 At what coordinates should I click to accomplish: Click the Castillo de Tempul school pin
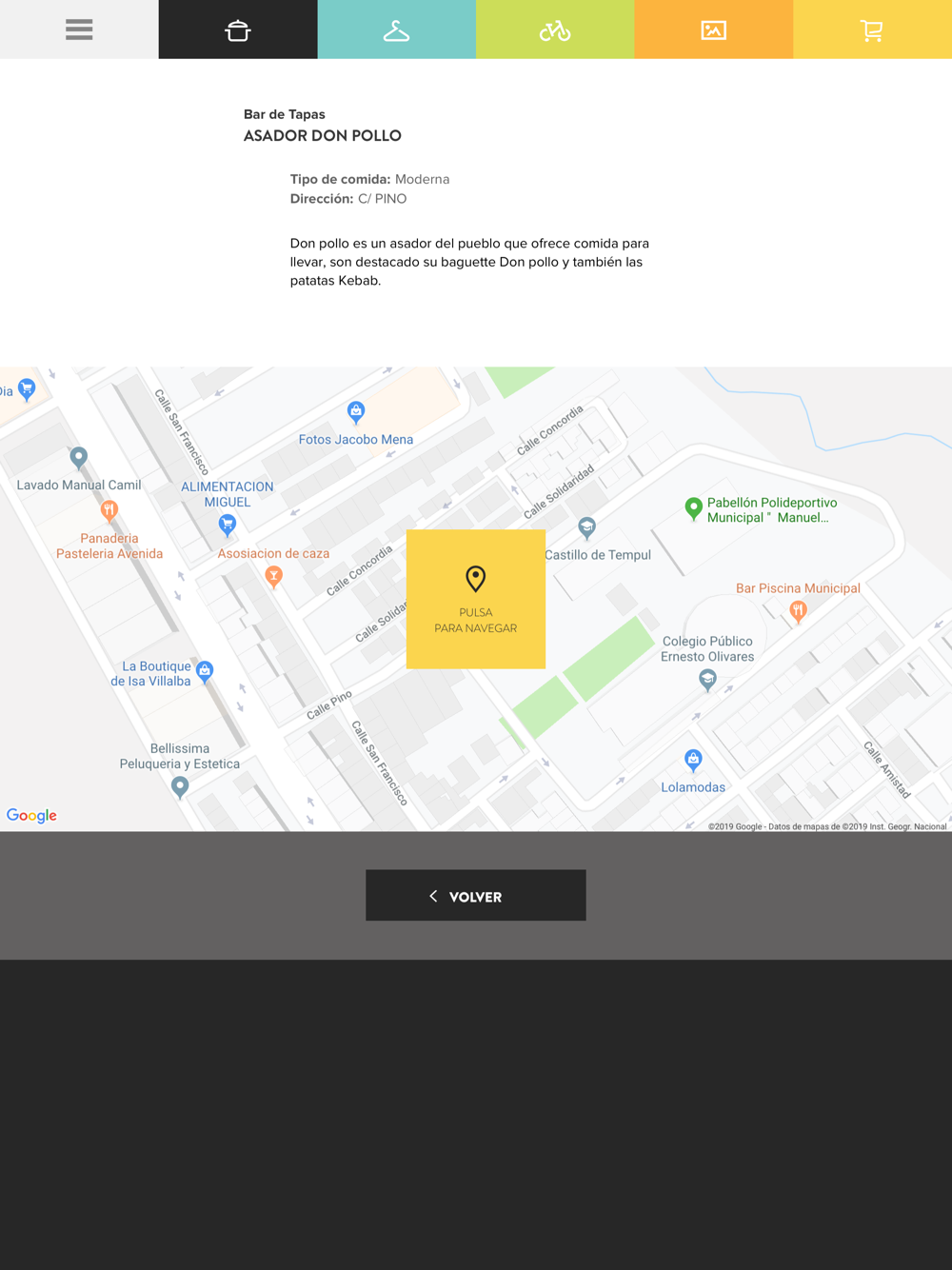586,527
